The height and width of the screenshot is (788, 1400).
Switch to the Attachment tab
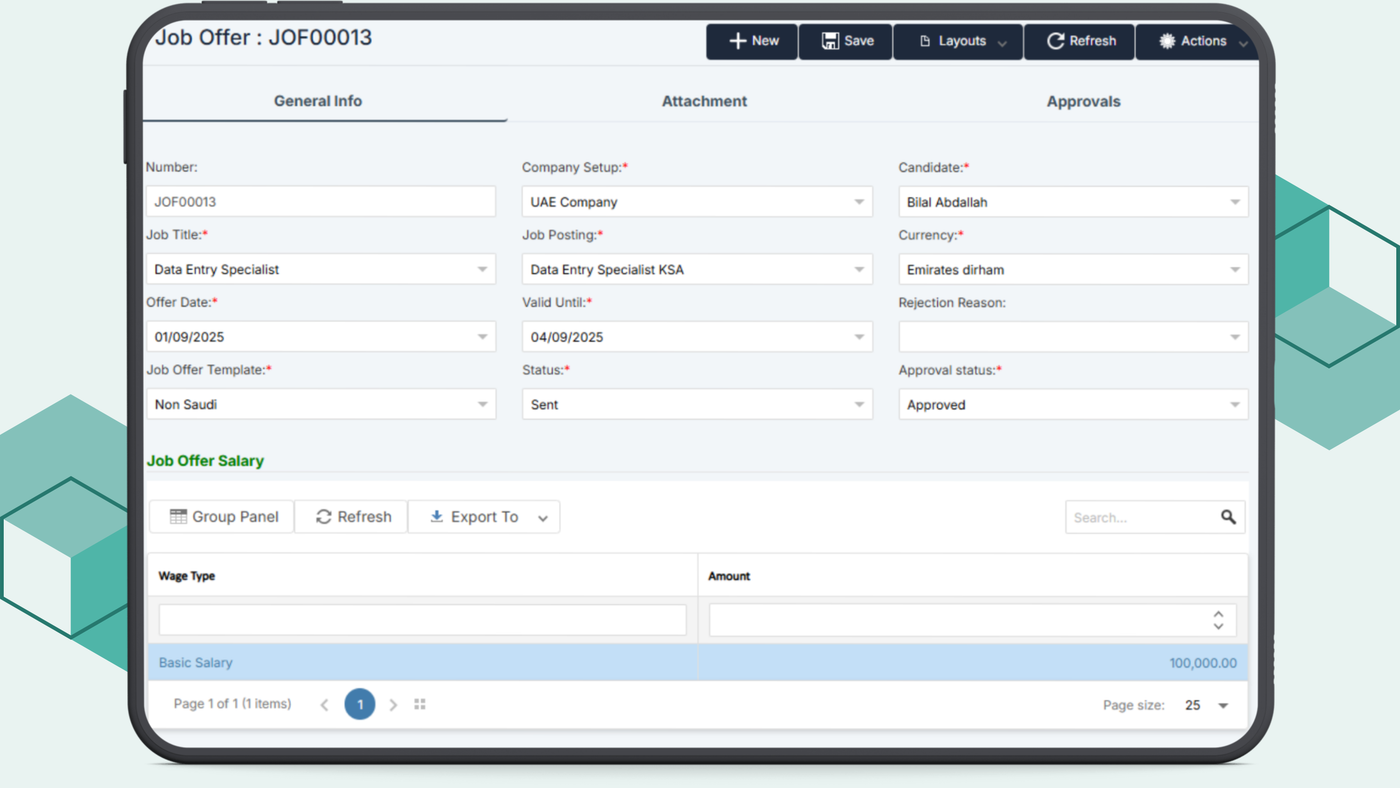pyautogui.click(x=704, y=101)
